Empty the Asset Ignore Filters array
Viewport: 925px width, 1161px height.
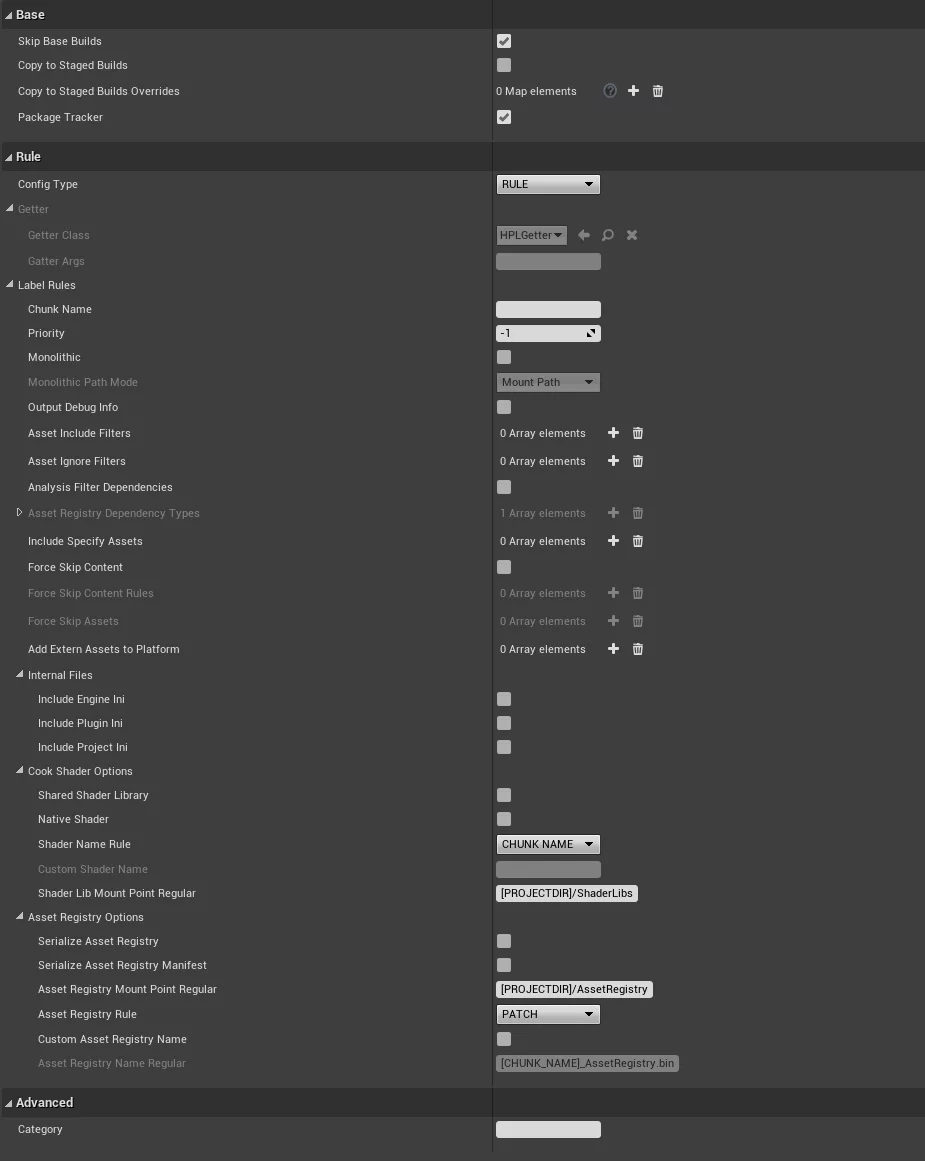[x=638, y=461]
